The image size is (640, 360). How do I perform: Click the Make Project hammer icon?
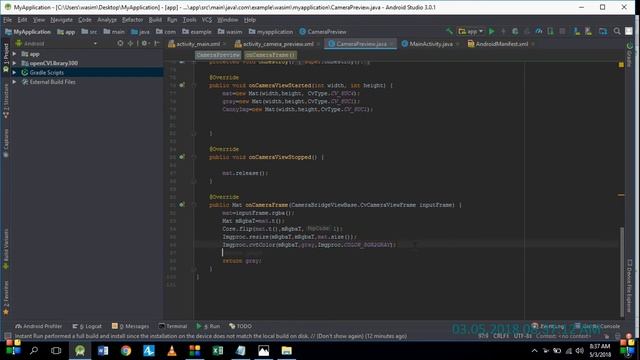pyautogui.click(x=449, y=31)
